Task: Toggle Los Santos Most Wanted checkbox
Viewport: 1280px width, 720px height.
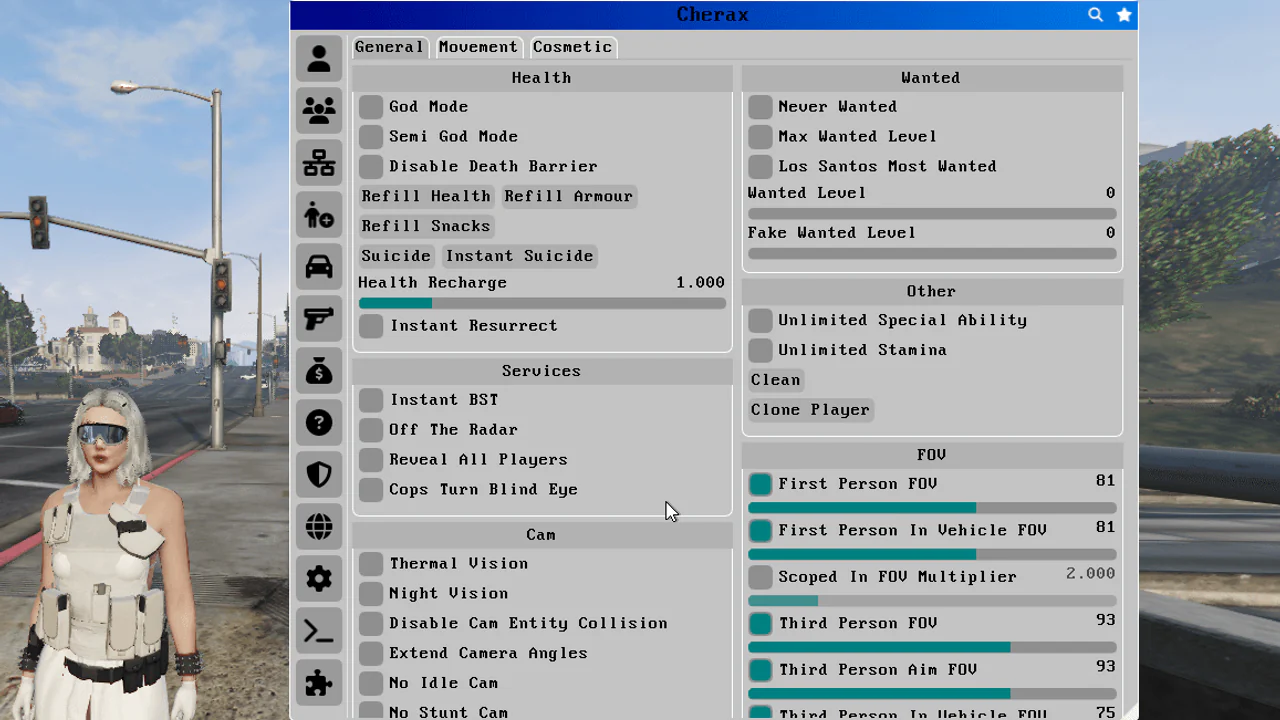Action: pos(760,167)
